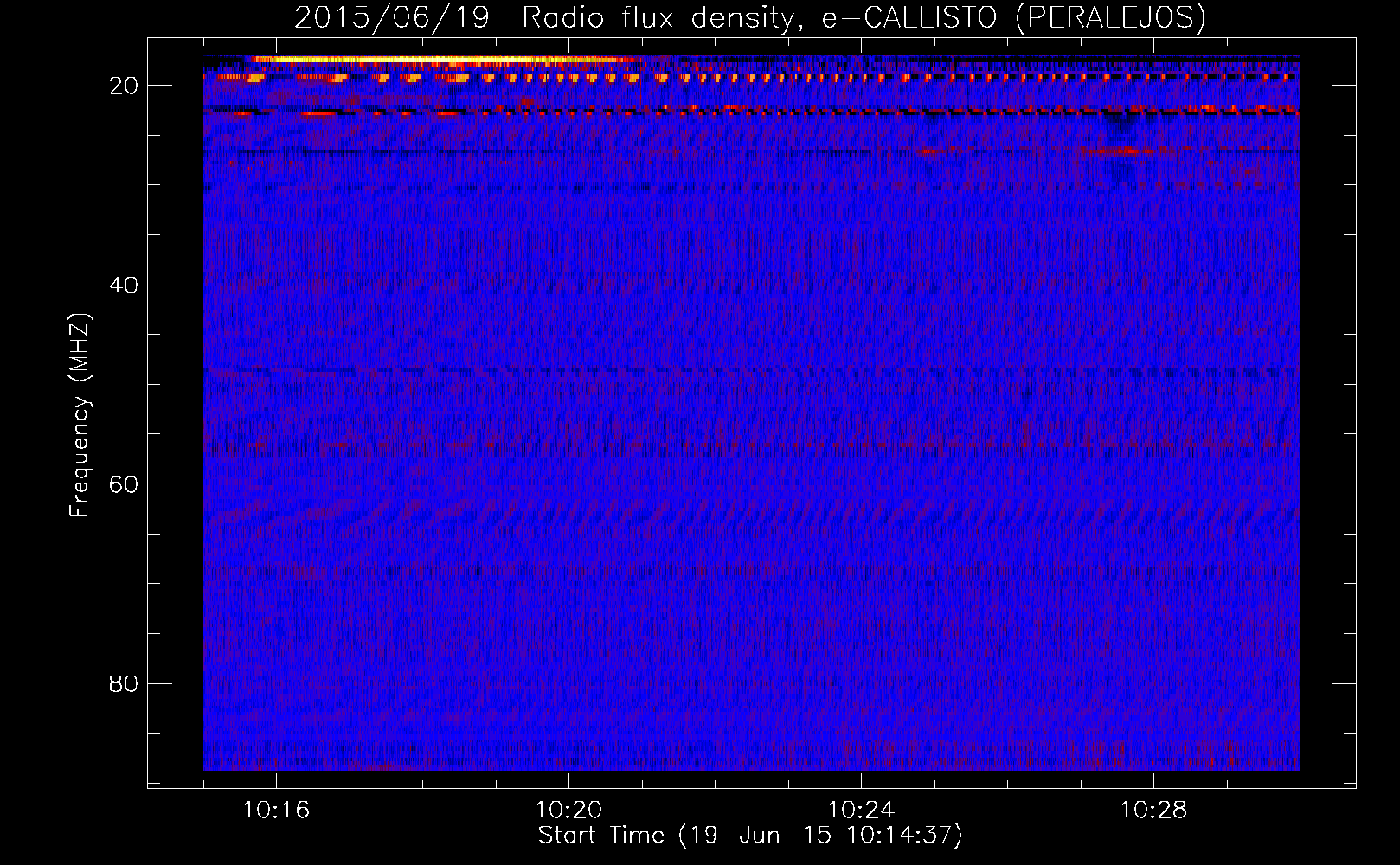Click the 60 MHz frequency tick label
The width and height of the screenshot is (1400, 865).
click(x=124, y=484)
